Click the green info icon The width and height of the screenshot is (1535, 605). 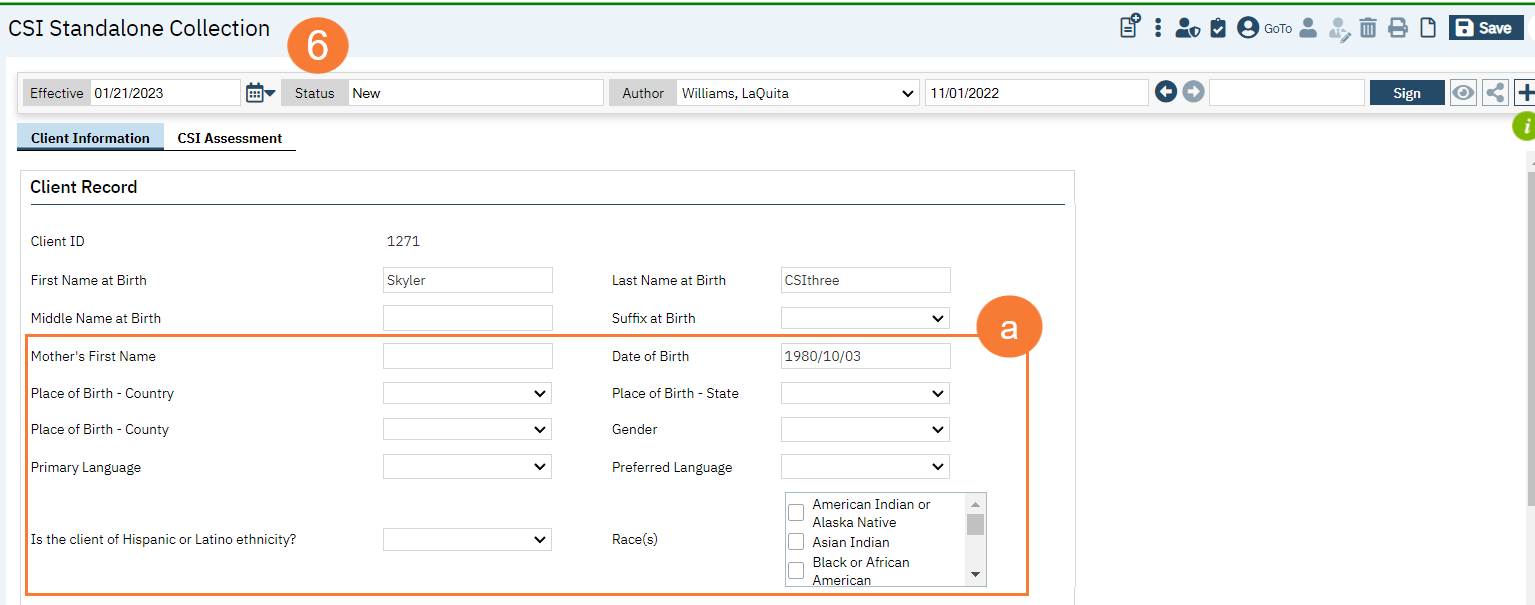click(1524, 126)
